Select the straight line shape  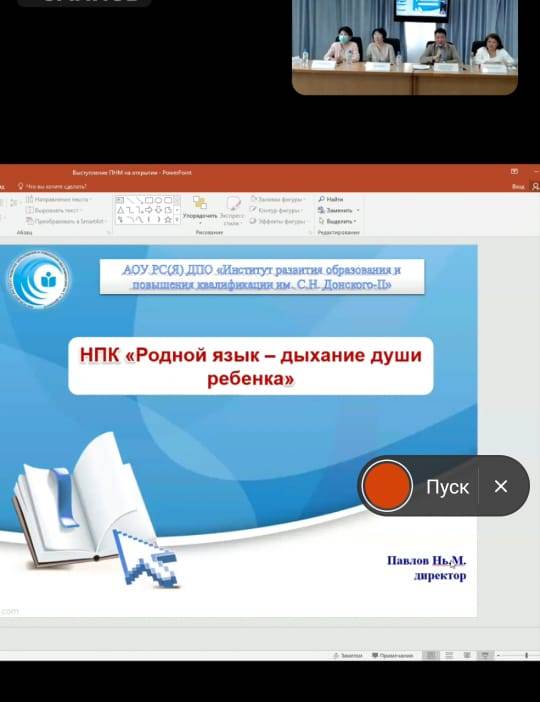pos(130,200)
